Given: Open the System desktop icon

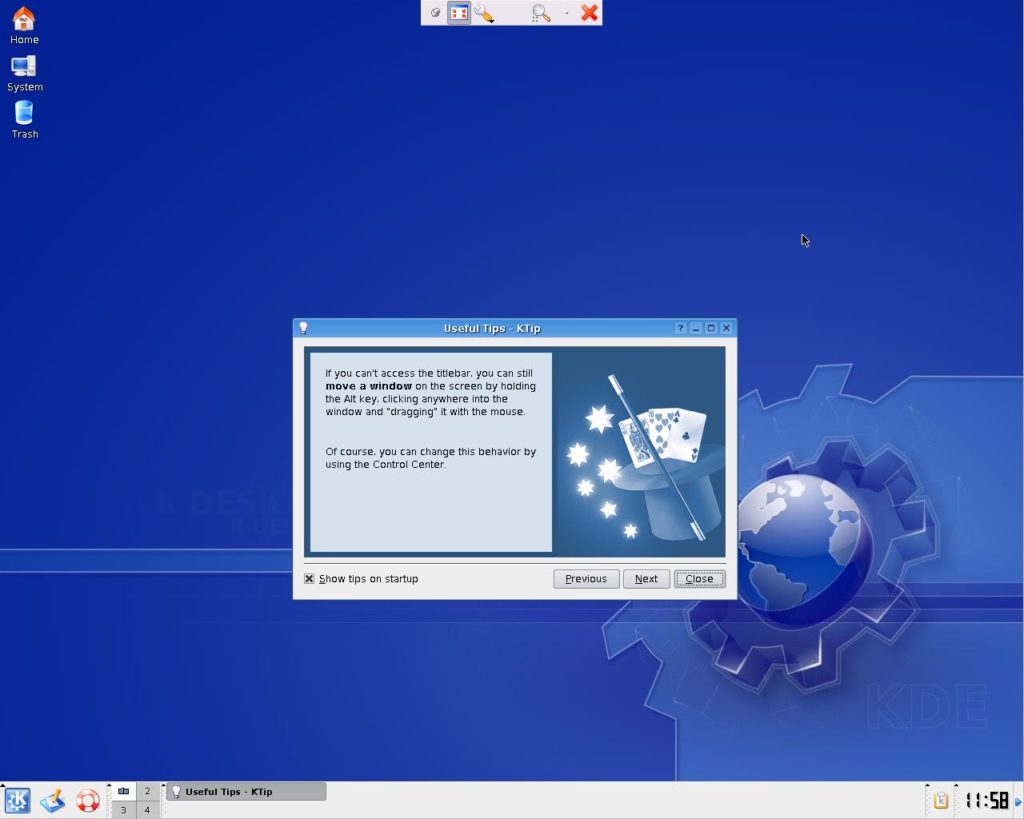Looking at the screenshot, I should 24,73.
